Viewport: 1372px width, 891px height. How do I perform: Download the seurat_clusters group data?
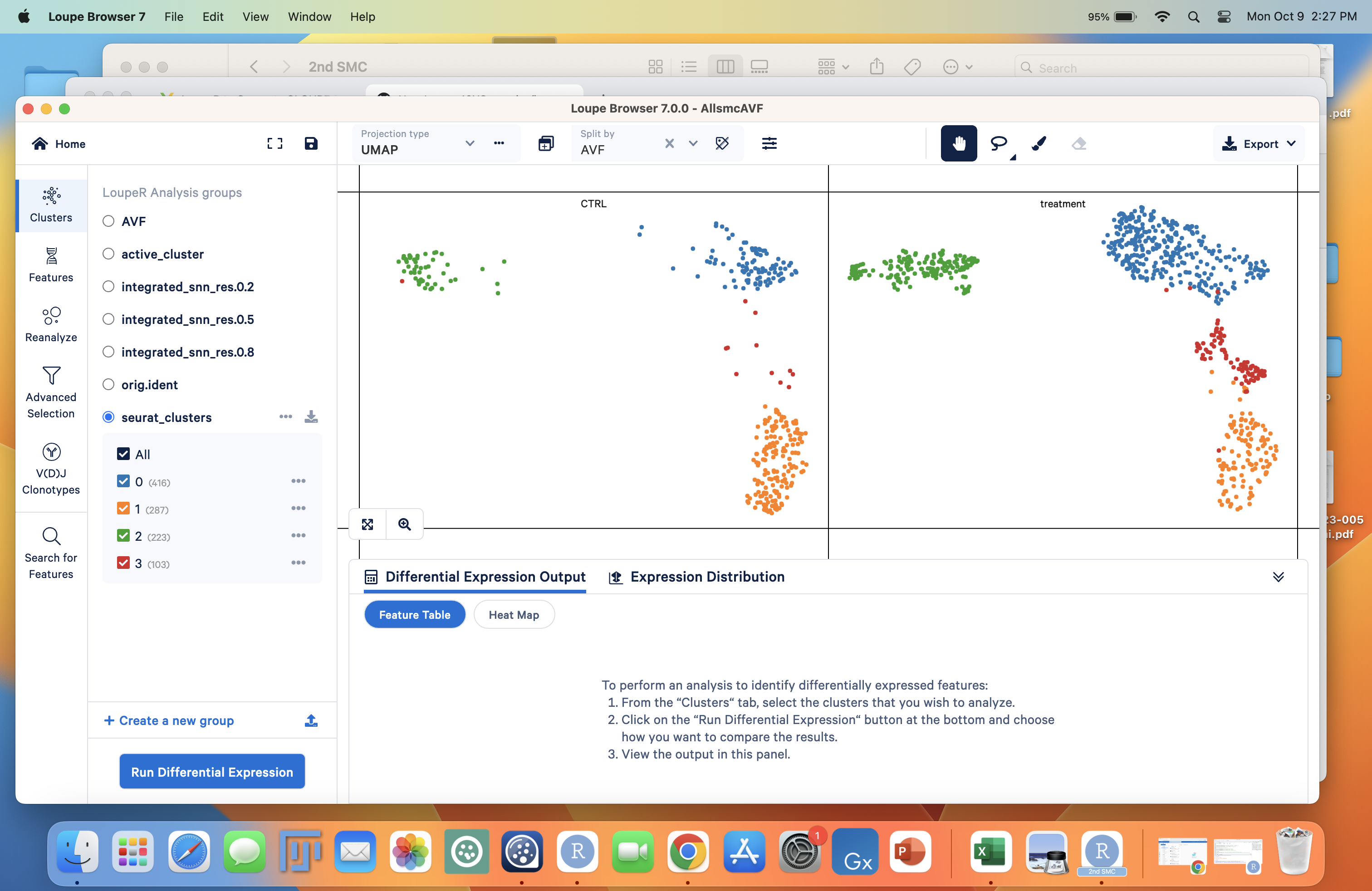(311, 416)
